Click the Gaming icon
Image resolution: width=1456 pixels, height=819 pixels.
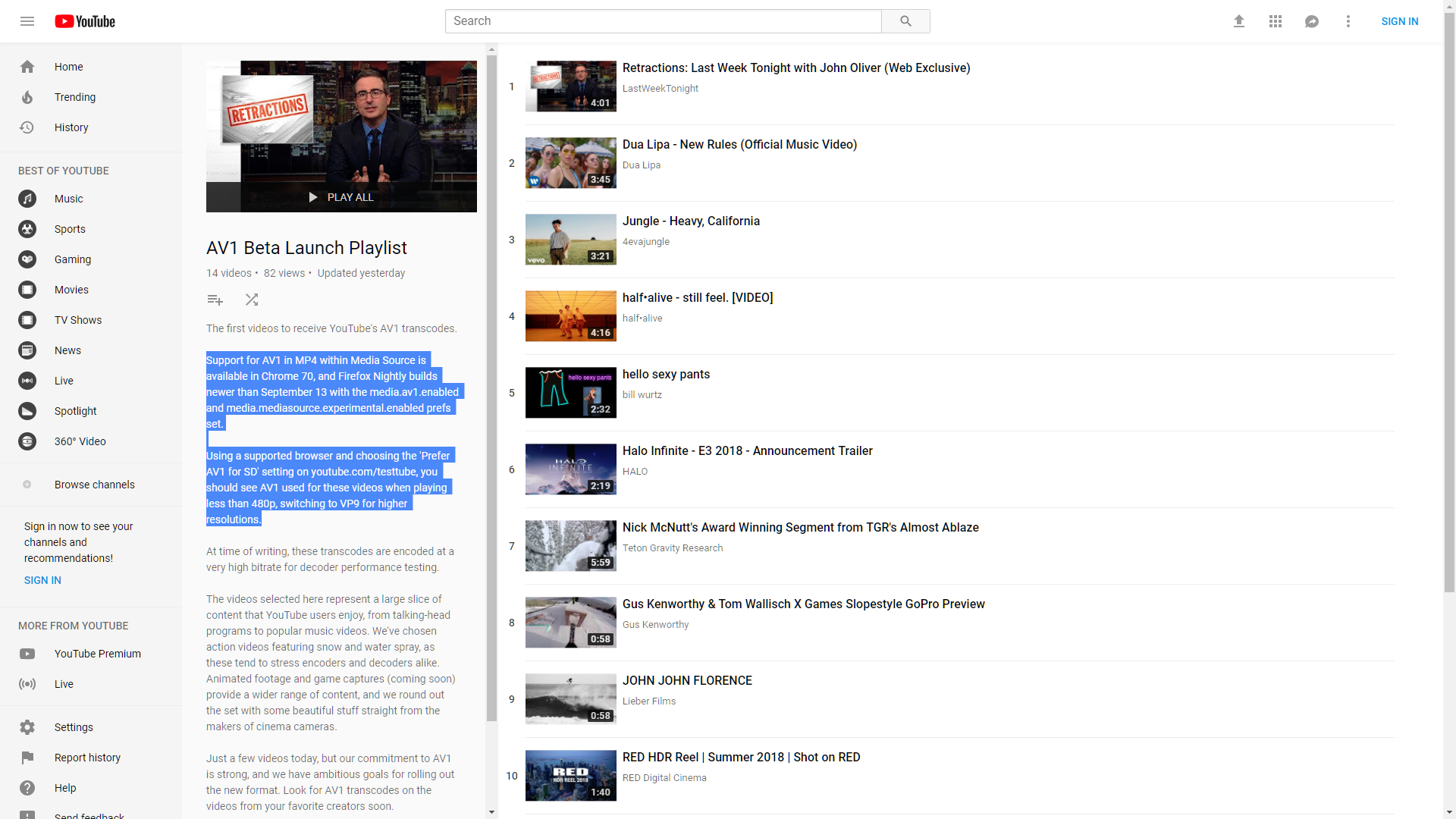(27, 259)
